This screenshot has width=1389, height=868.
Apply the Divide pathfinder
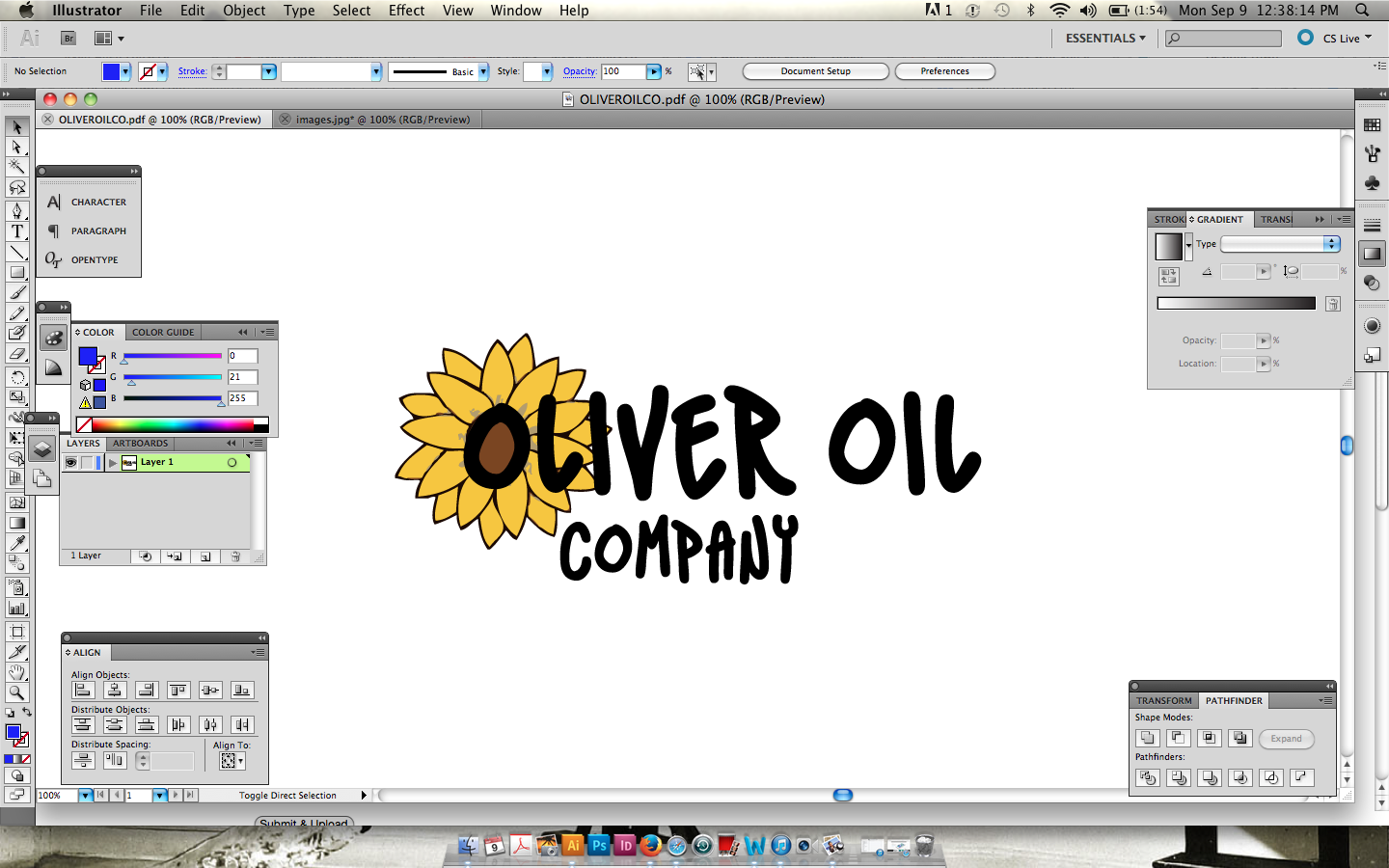point(1148,777)
